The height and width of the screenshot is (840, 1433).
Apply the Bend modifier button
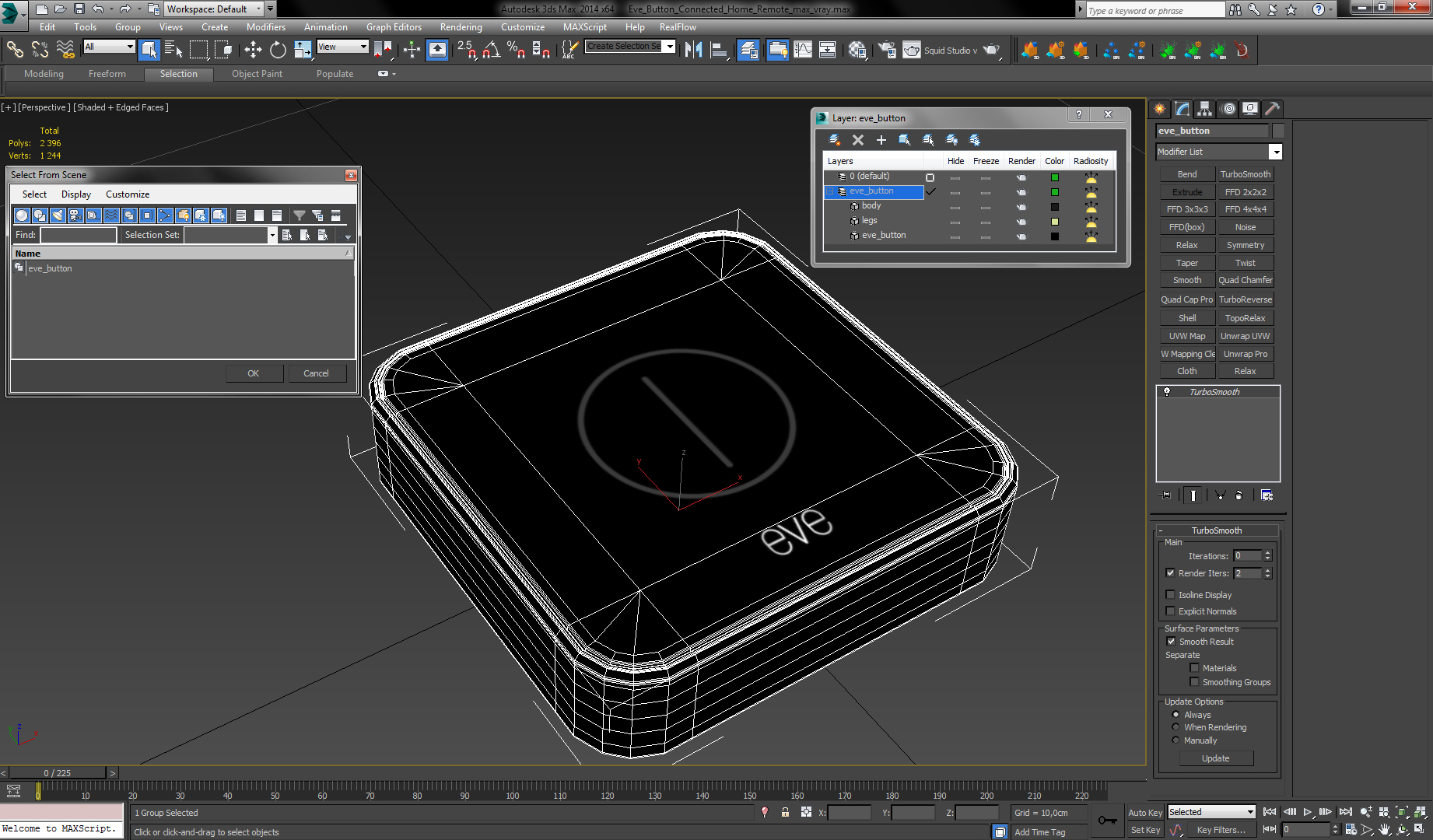[x=1187, y=174]
